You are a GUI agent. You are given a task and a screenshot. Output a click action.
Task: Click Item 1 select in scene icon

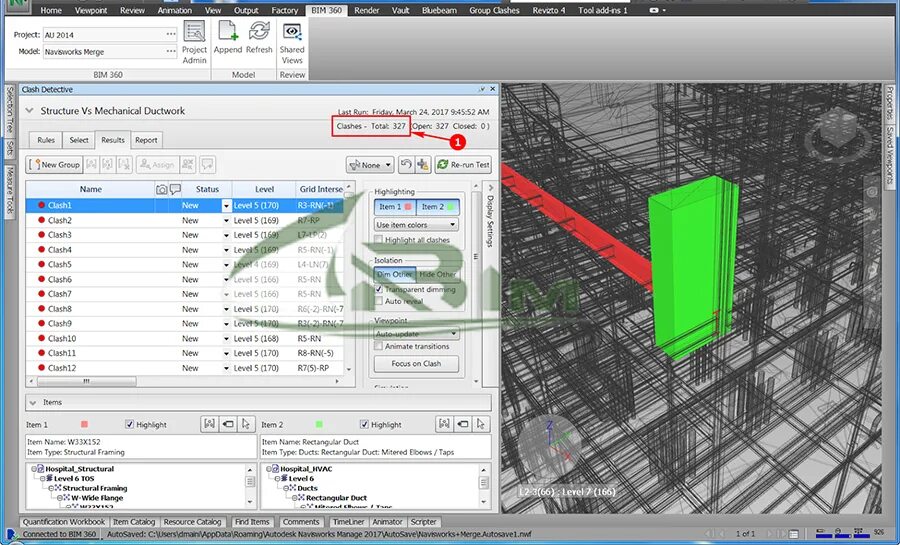pyautogui.click(x=246, y=424)
